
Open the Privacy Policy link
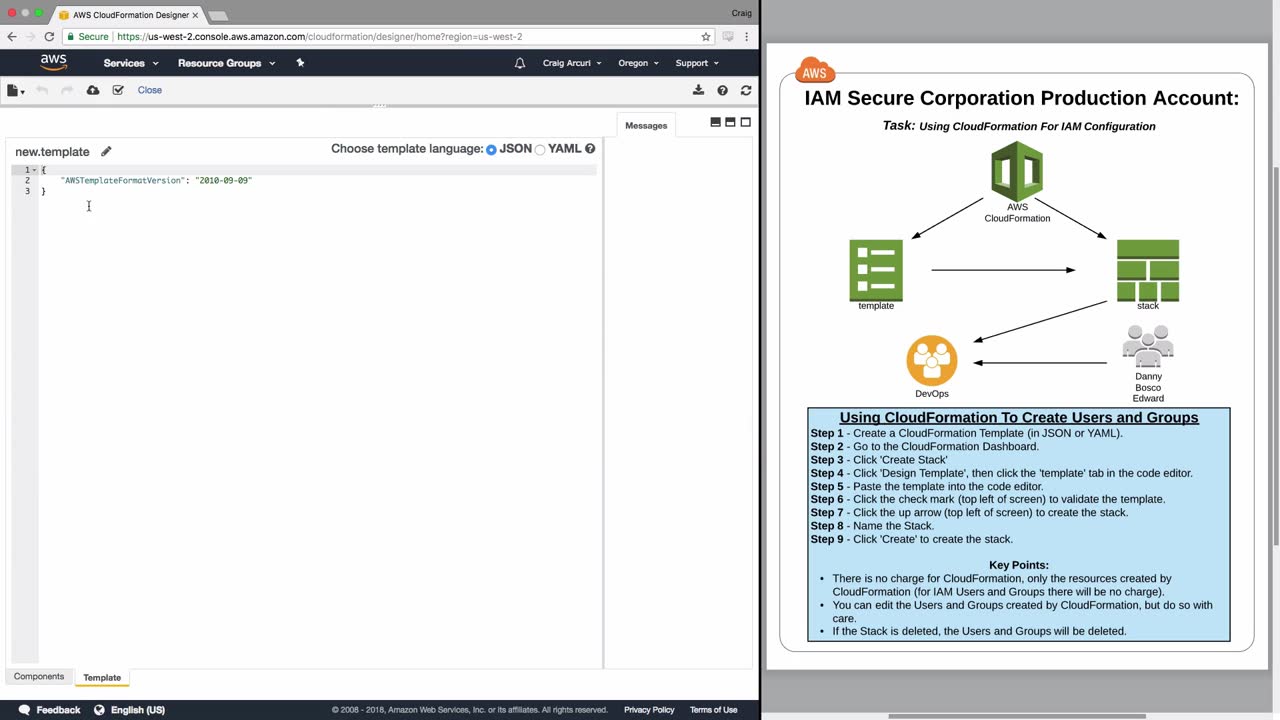(649, 710)
